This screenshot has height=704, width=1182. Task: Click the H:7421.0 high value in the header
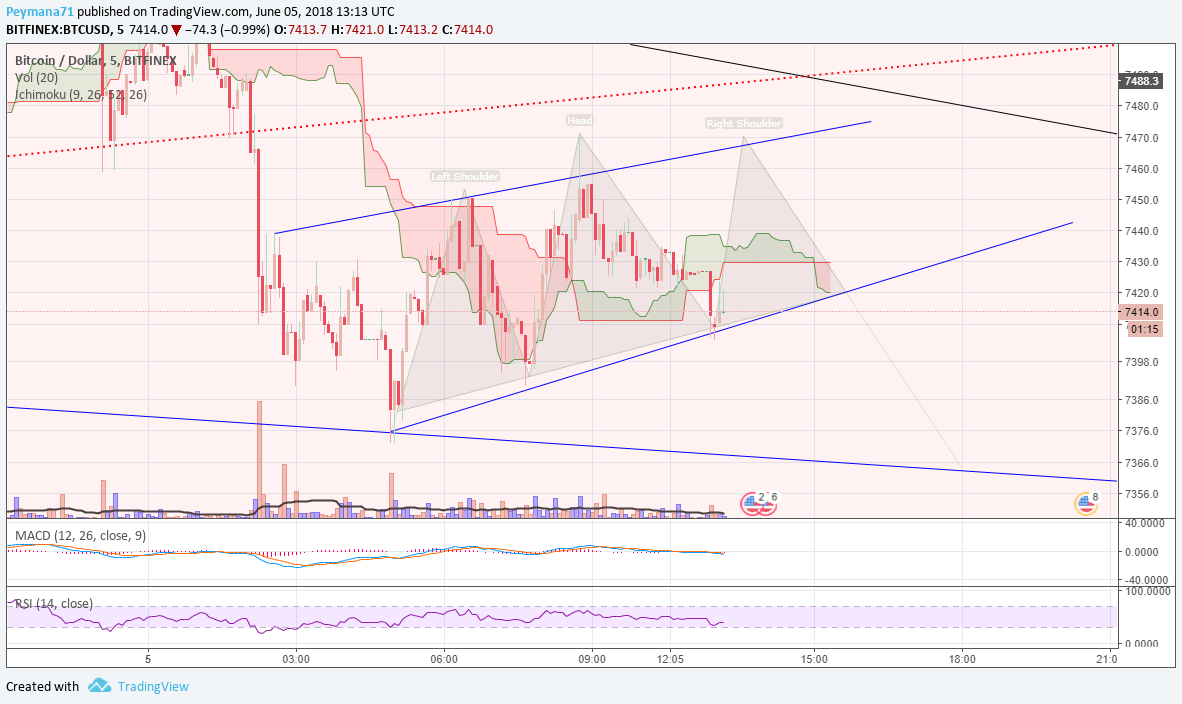pos(357,29)
